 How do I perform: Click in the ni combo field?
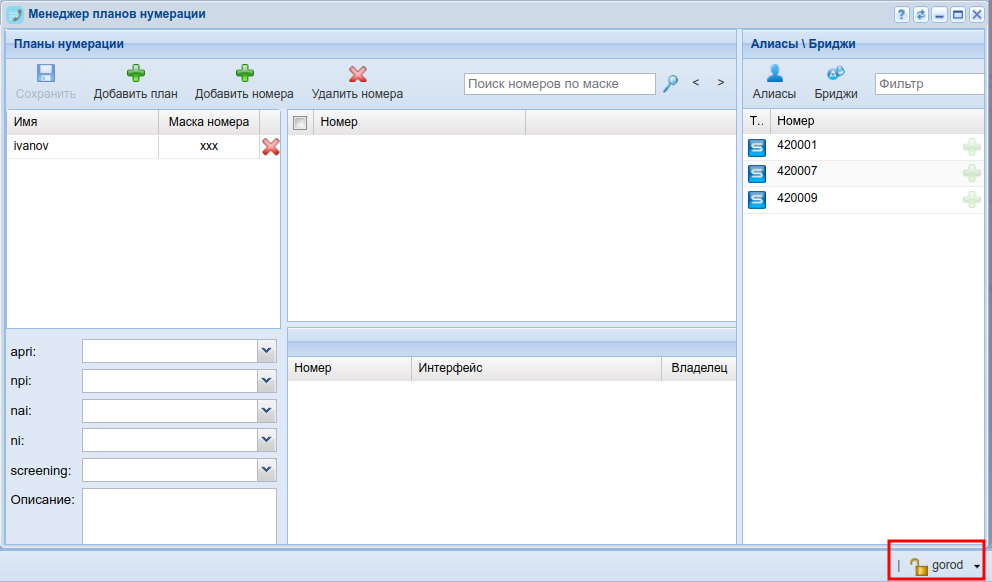(170, 440)
